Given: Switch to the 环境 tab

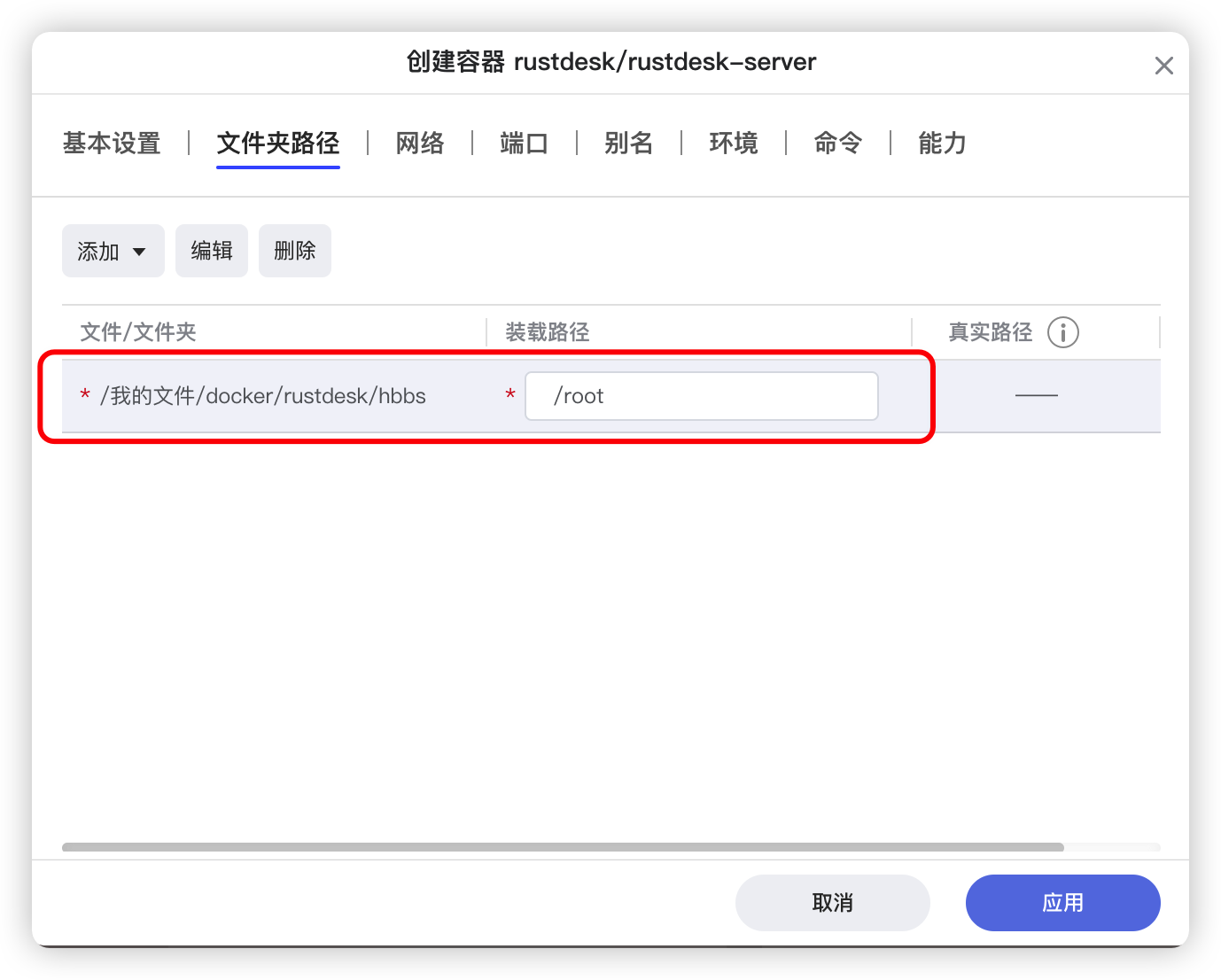Looking at the screenshot, I should [x=734, y=143].
